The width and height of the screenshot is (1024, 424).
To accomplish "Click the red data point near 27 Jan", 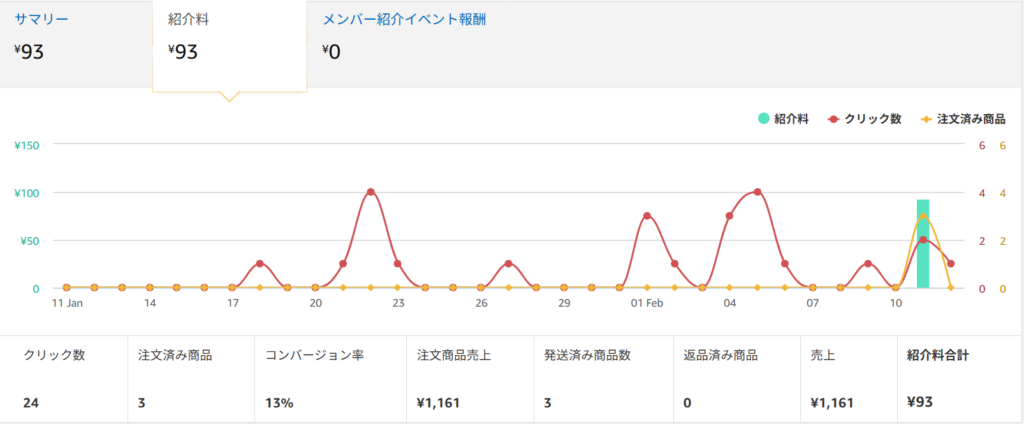I will [508, 264].
